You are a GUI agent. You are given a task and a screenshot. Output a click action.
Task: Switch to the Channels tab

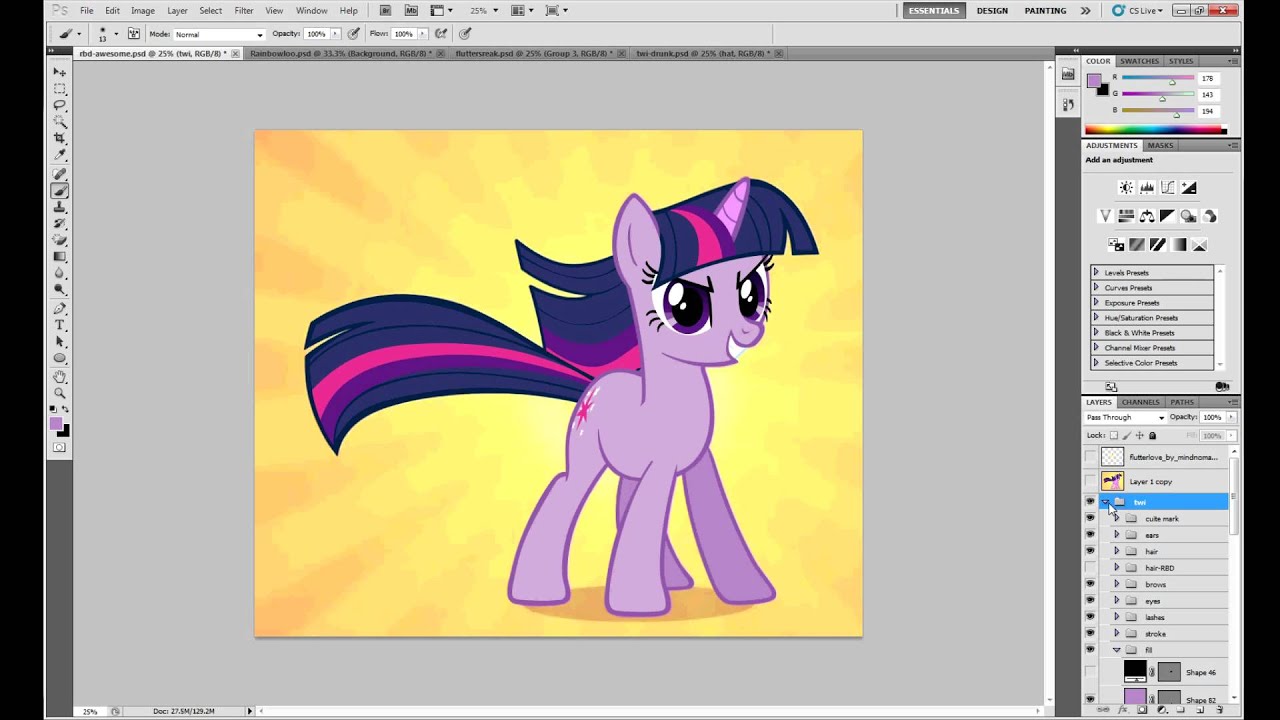pyautogui.click(x=1140, y=402)
